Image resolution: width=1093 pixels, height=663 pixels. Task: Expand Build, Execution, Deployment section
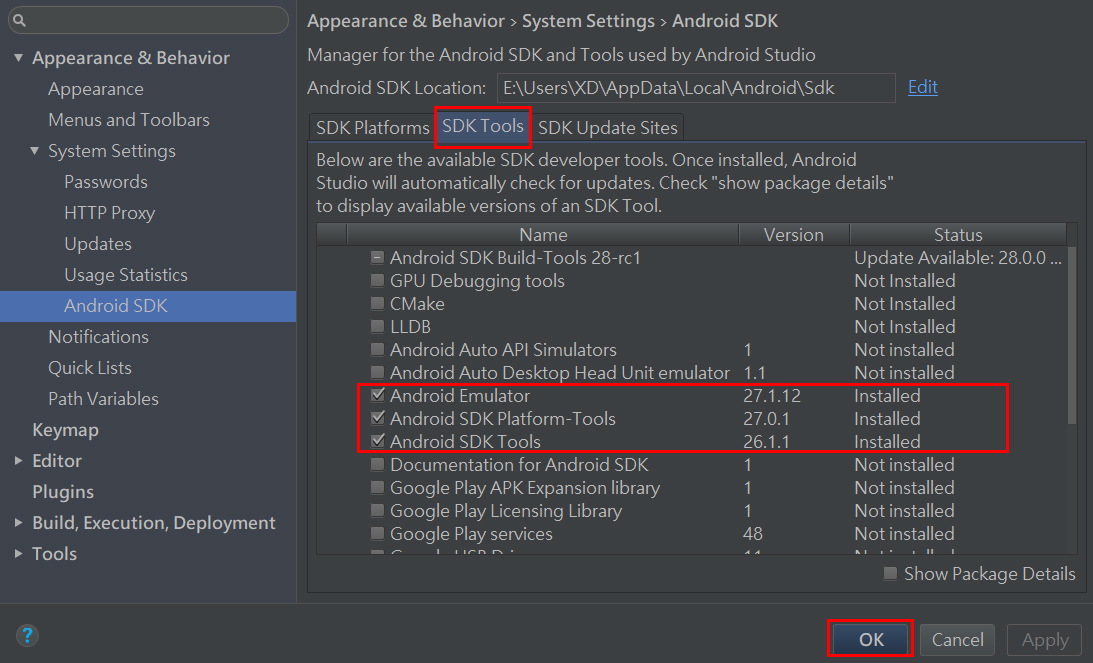click(x=18, y=523)
